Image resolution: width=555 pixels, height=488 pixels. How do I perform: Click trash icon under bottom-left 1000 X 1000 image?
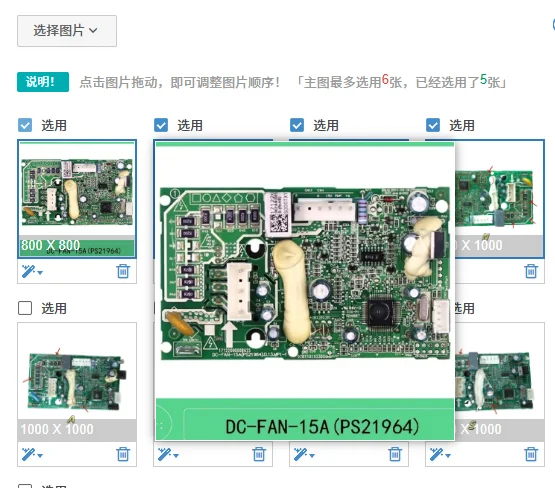(123, 454)
